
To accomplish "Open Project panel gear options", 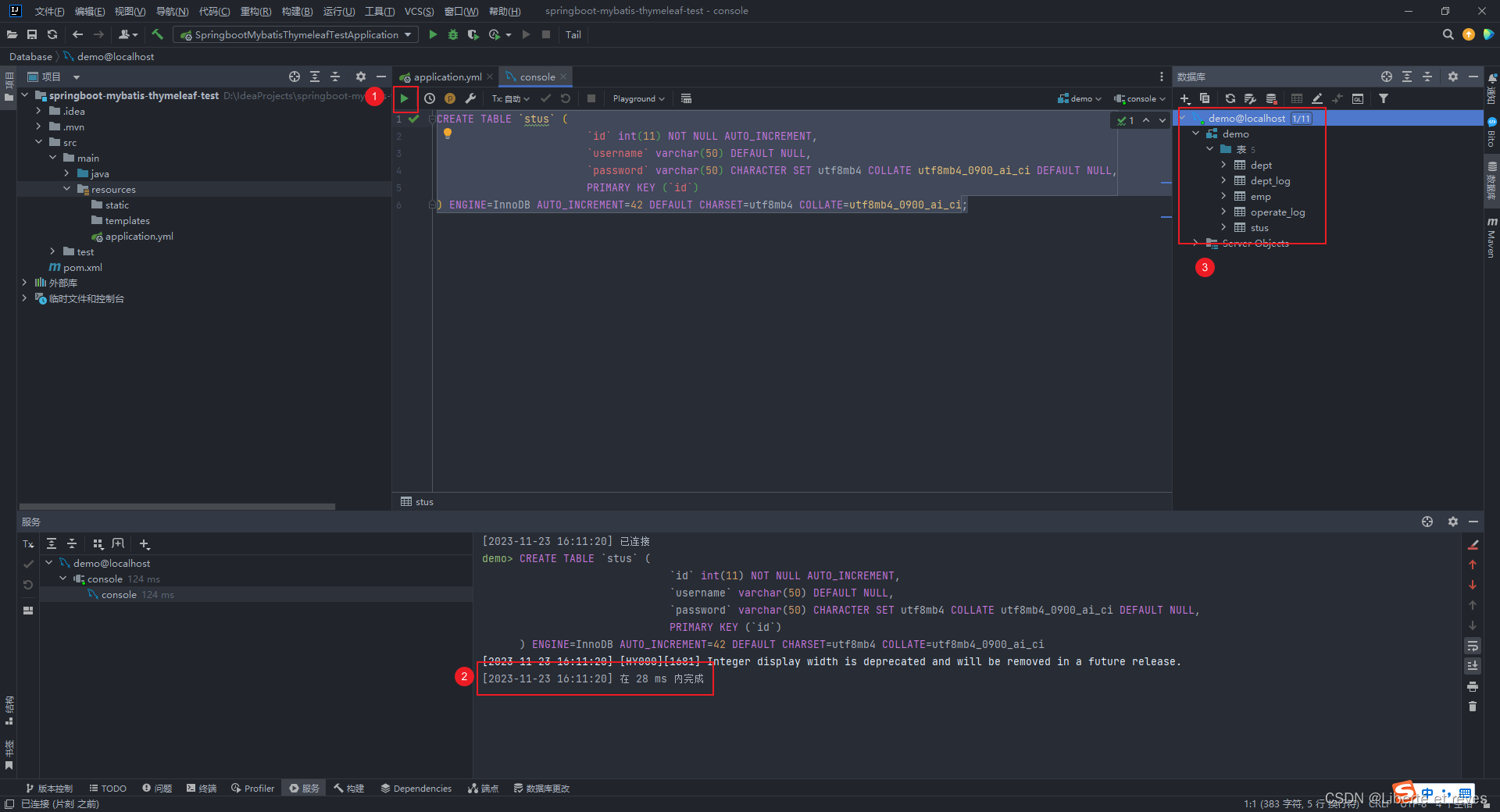I will click(x=361, y=77).
